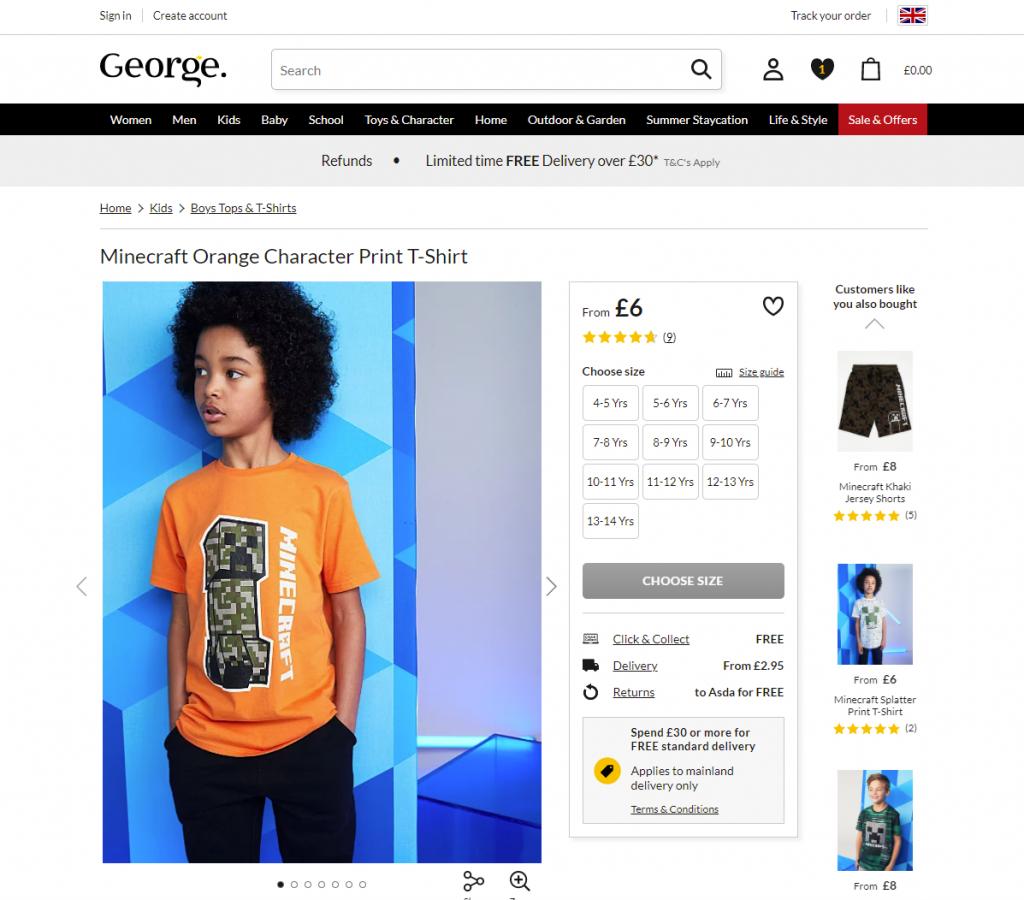Click the Click & Collect link
Screen dimensions: 1024x900
[x=650, y=639]
